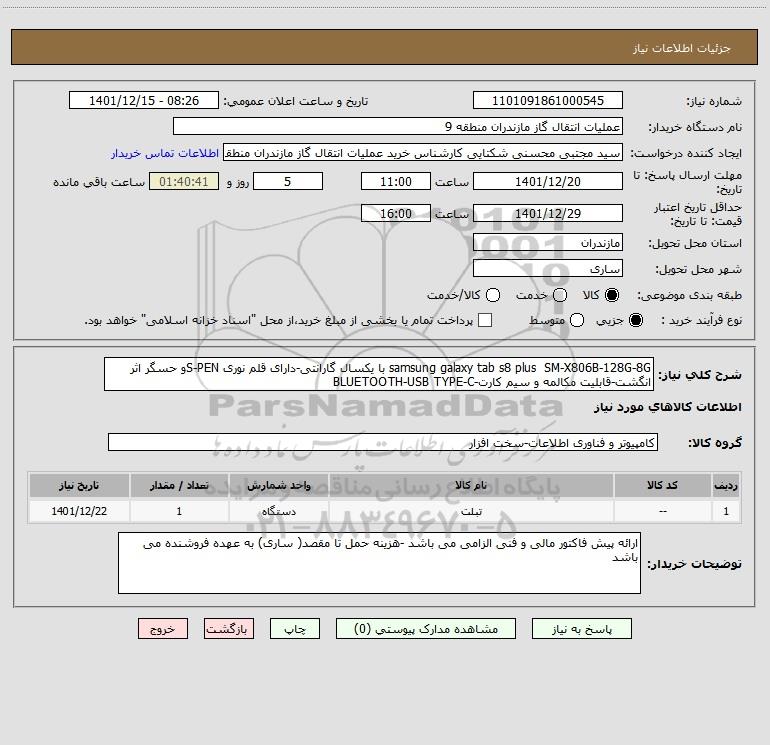
Task: Click the پاسخ به نیاز button
Action: coord(582,629)
